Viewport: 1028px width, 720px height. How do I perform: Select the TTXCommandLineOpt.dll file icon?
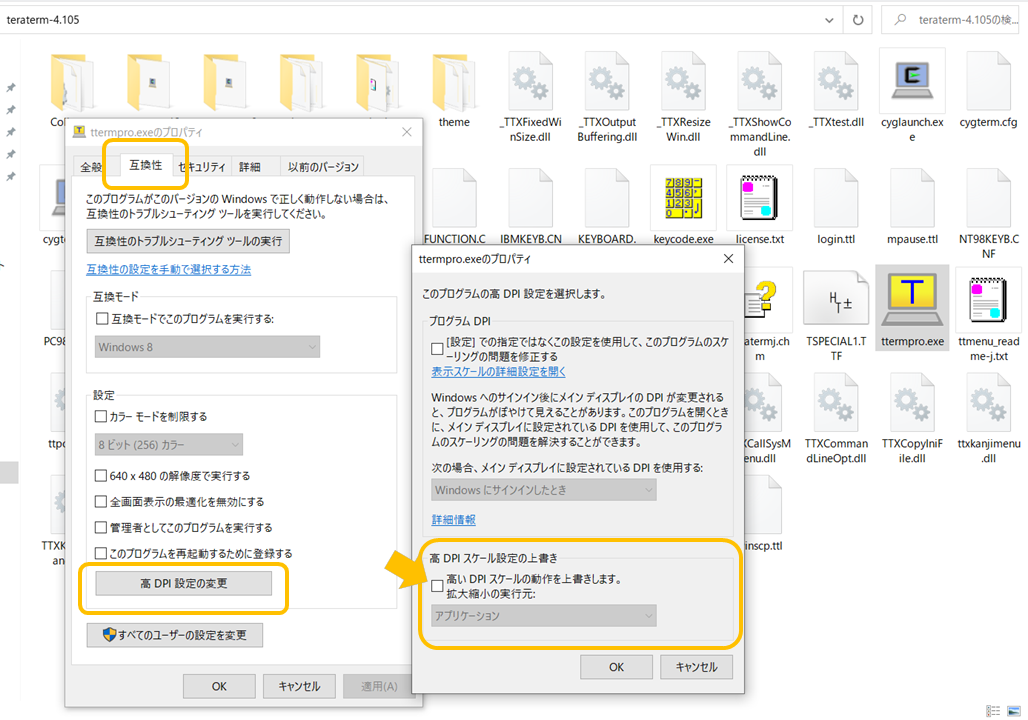[x=836, y=402]
